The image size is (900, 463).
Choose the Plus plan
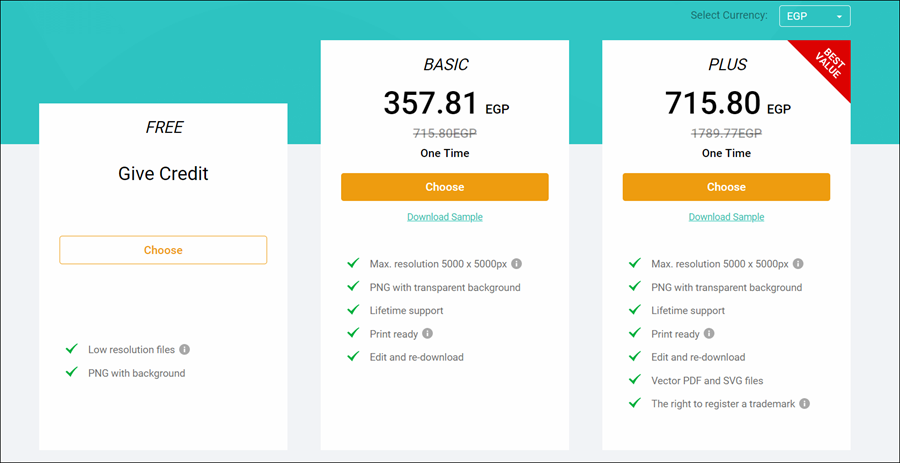tap(726, 187)
